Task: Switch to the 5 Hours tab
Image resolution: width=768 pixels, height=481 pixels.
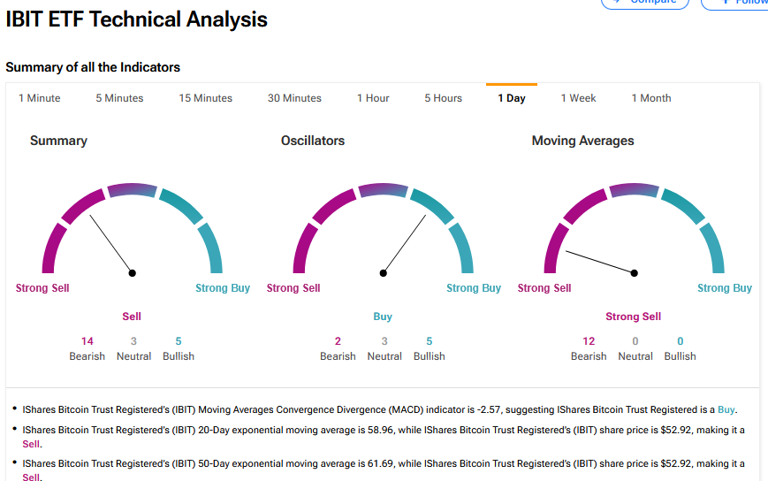Action: (443, 98)
